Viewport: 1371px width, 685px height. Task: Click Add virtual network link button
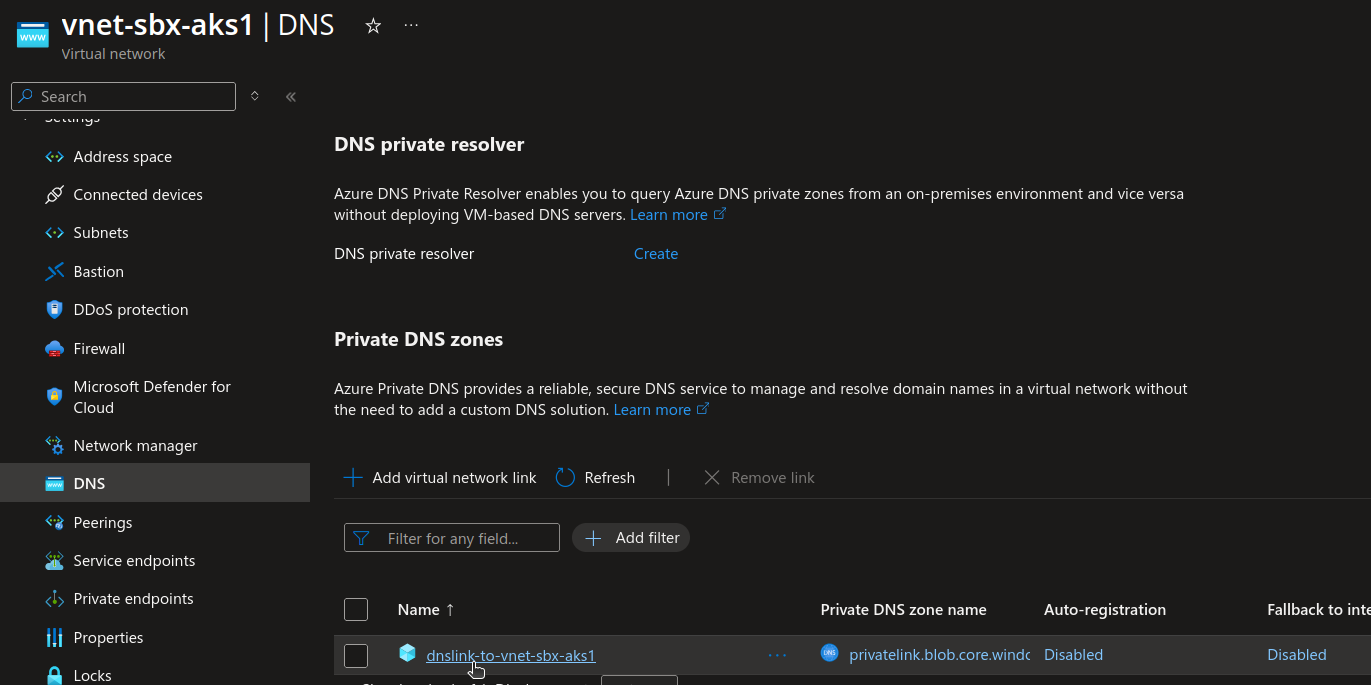coord(440,478)
